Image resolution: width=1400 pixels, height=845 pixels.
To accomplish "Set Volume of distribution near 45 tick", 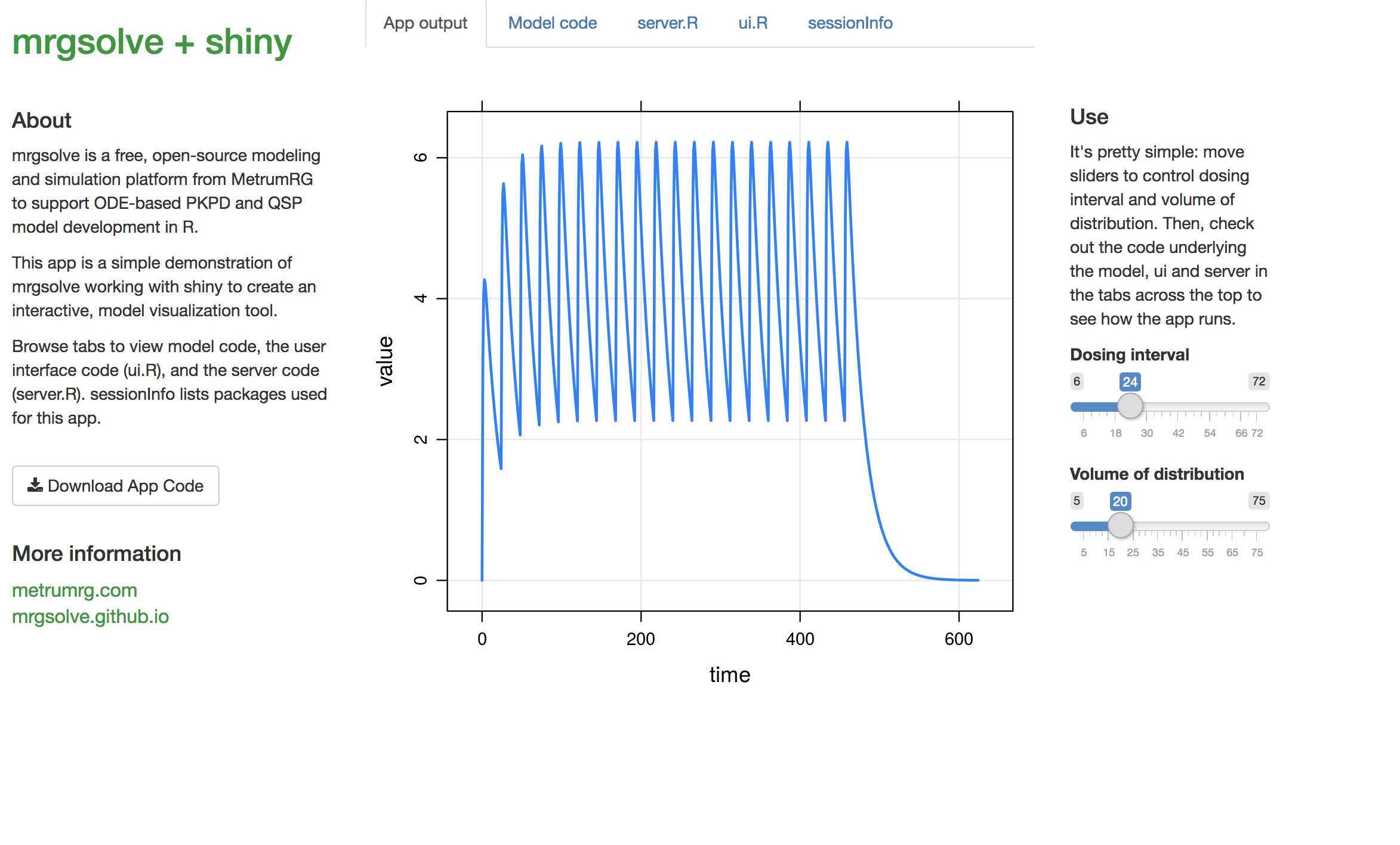I will coord(1182,526).
